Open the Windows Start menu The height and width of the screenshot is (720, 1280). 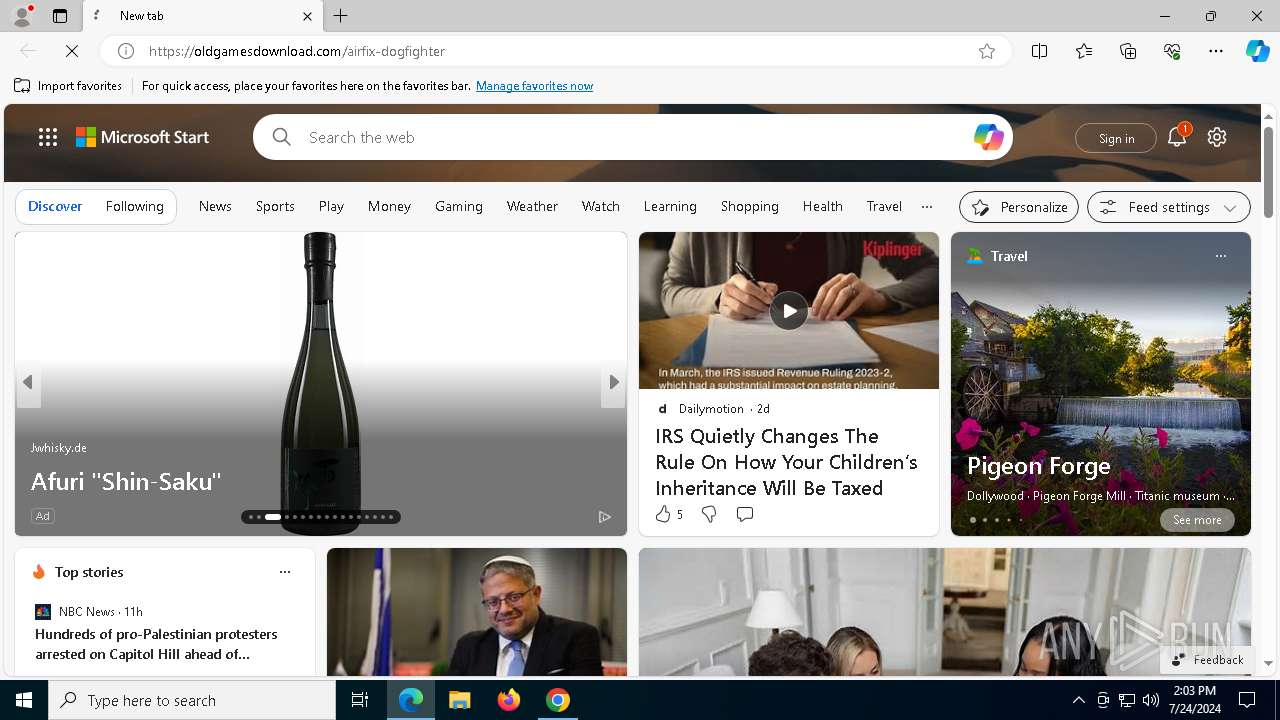pos(24,700)
